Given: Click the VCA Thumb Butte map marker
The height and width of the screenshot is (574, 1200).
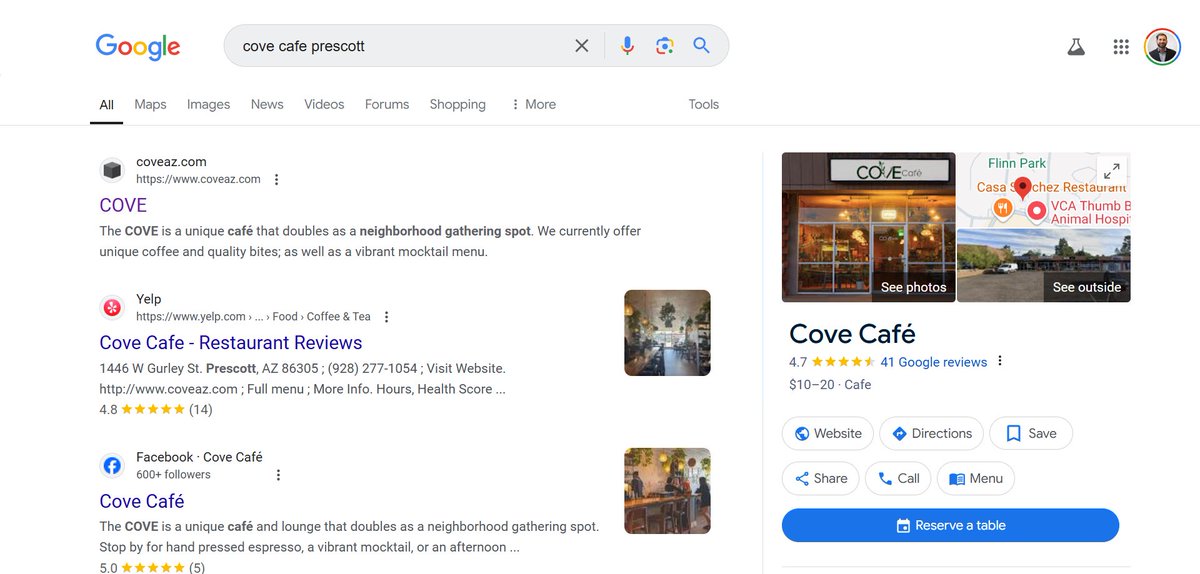Looking at the screenshot, I should (1036, 211).
